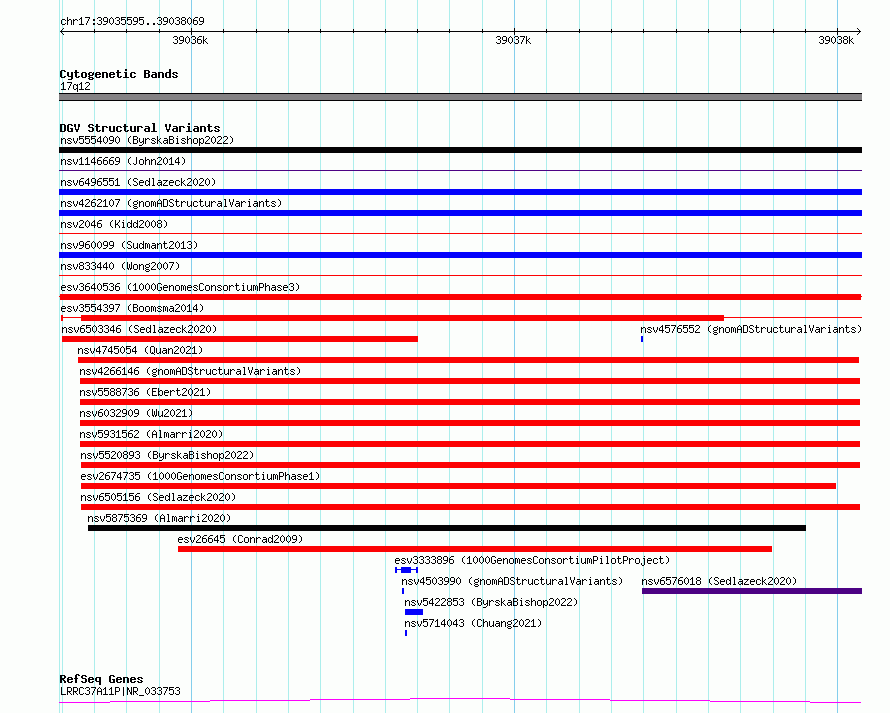890x713 pixels.
Task: Open variant nsv1146669 (John2014) label
Action: point(123,161)
